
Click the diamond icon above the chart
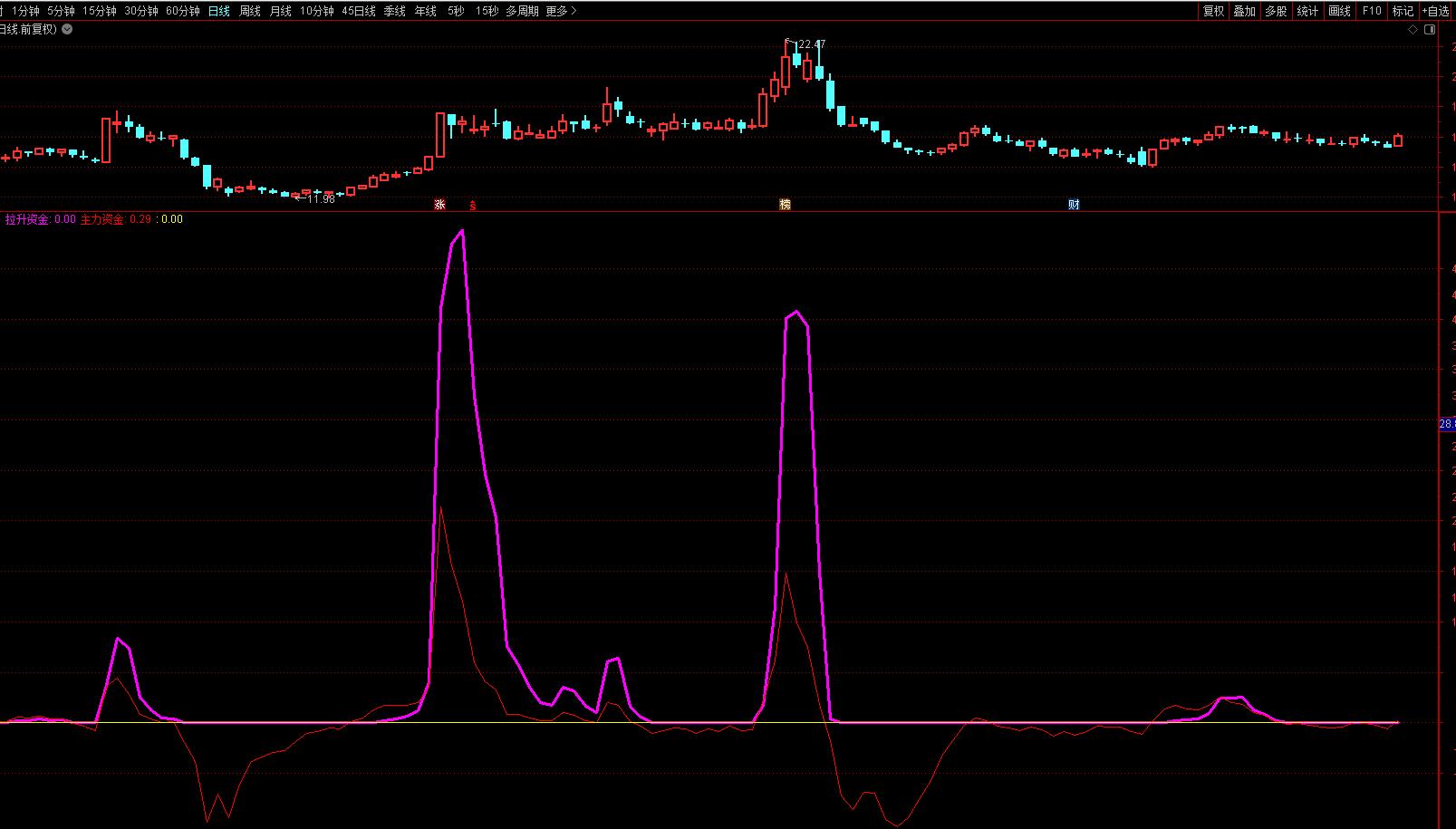point(1413,29)
